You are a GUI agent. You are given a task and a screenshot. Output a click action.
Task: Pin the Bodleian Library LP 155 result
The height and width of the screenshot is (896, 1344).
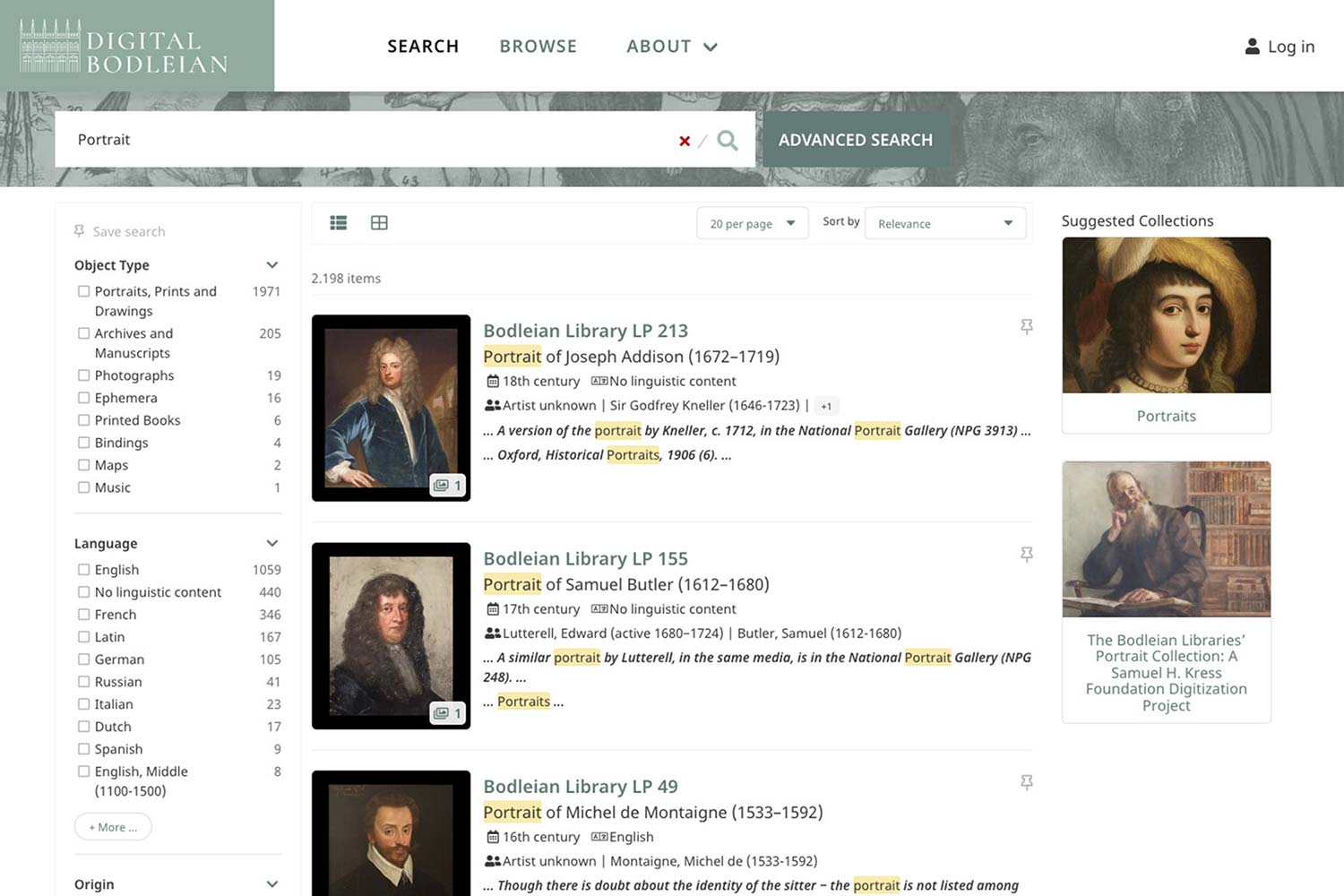point(1027,555)
